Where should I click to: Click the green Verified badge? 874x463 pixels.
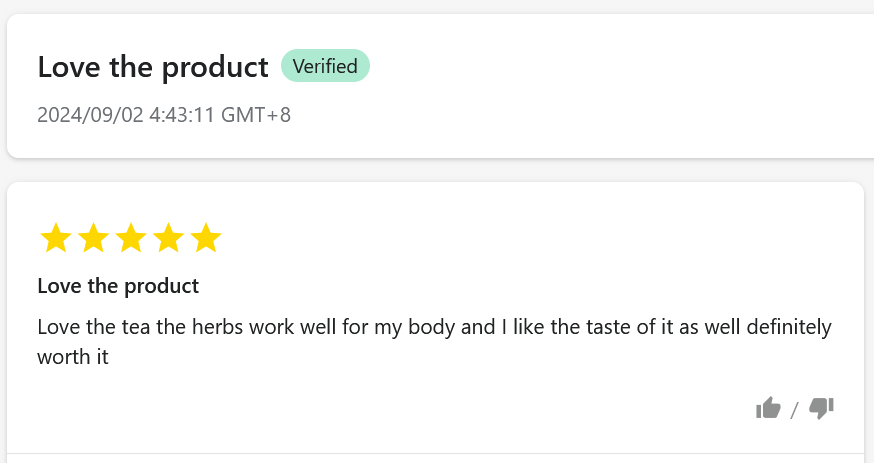[x=325, y=66]
